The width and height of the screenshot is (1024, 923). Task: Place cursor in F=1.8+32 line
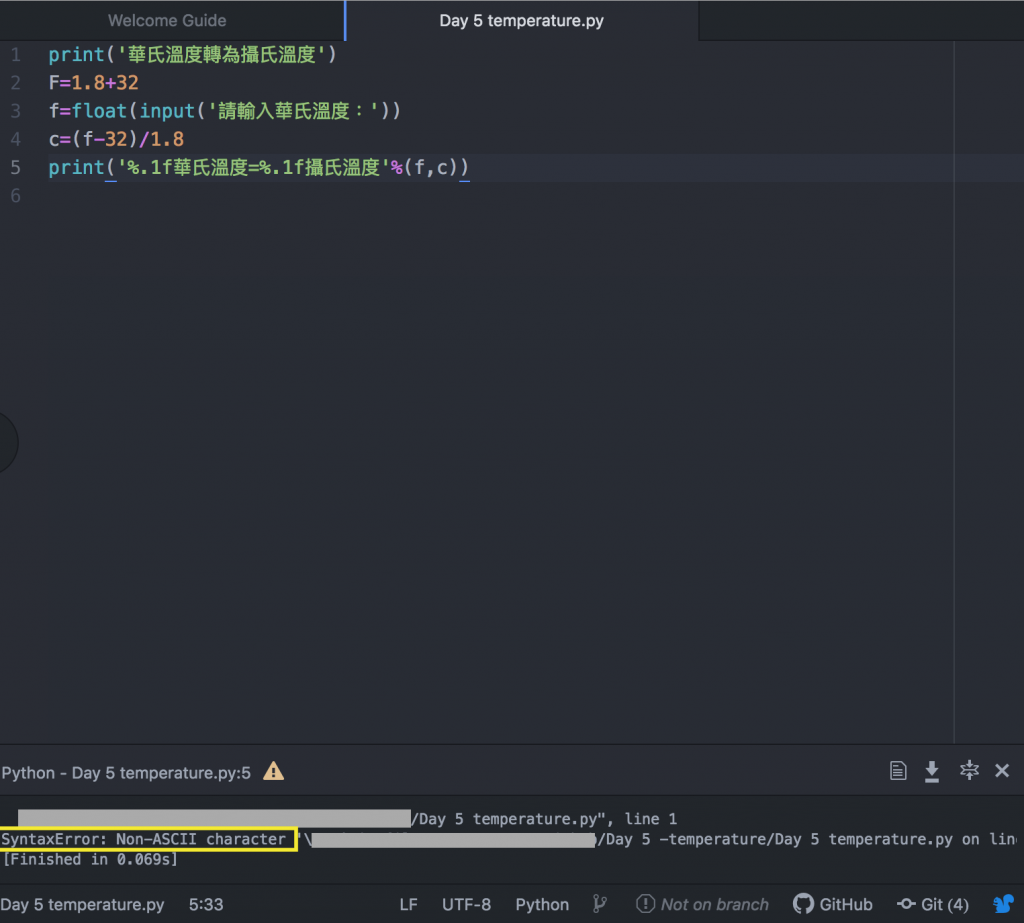(x=93, y=83)
